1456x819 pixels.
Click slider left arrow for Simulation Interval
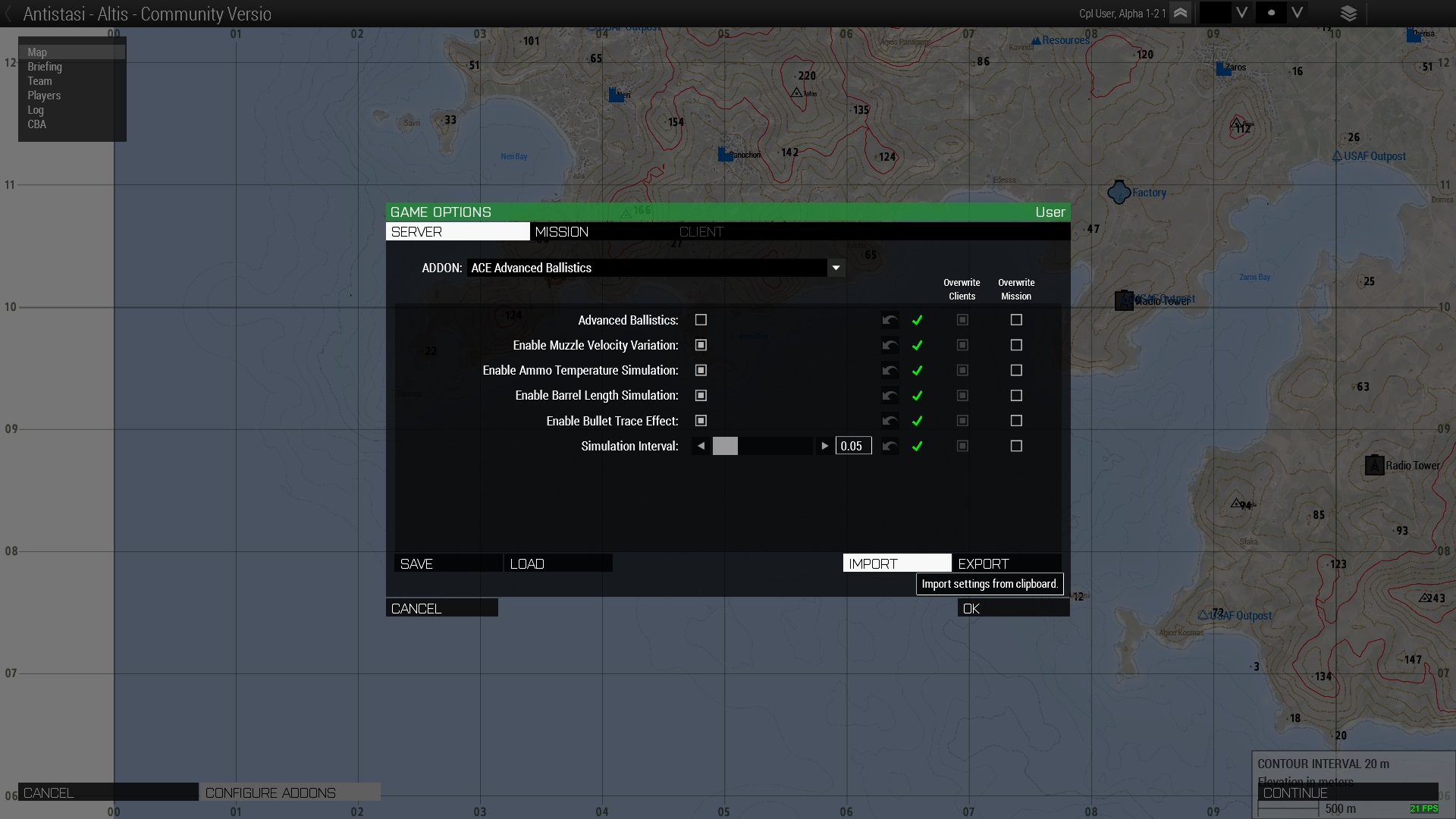(701, 446)
